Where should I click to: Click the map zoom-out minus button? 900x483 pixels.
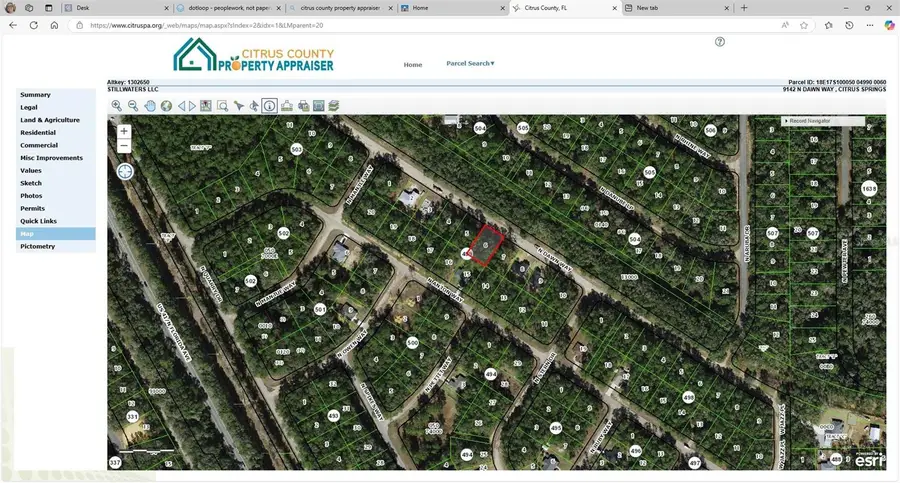click(x=124, y=146)
